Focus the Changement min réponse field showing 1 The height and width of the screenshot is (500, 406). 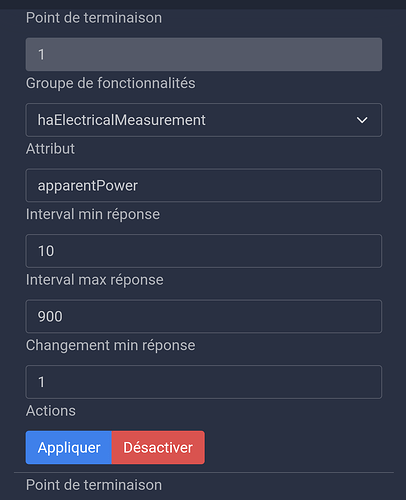pyautogui.click(x=204, y=382)
